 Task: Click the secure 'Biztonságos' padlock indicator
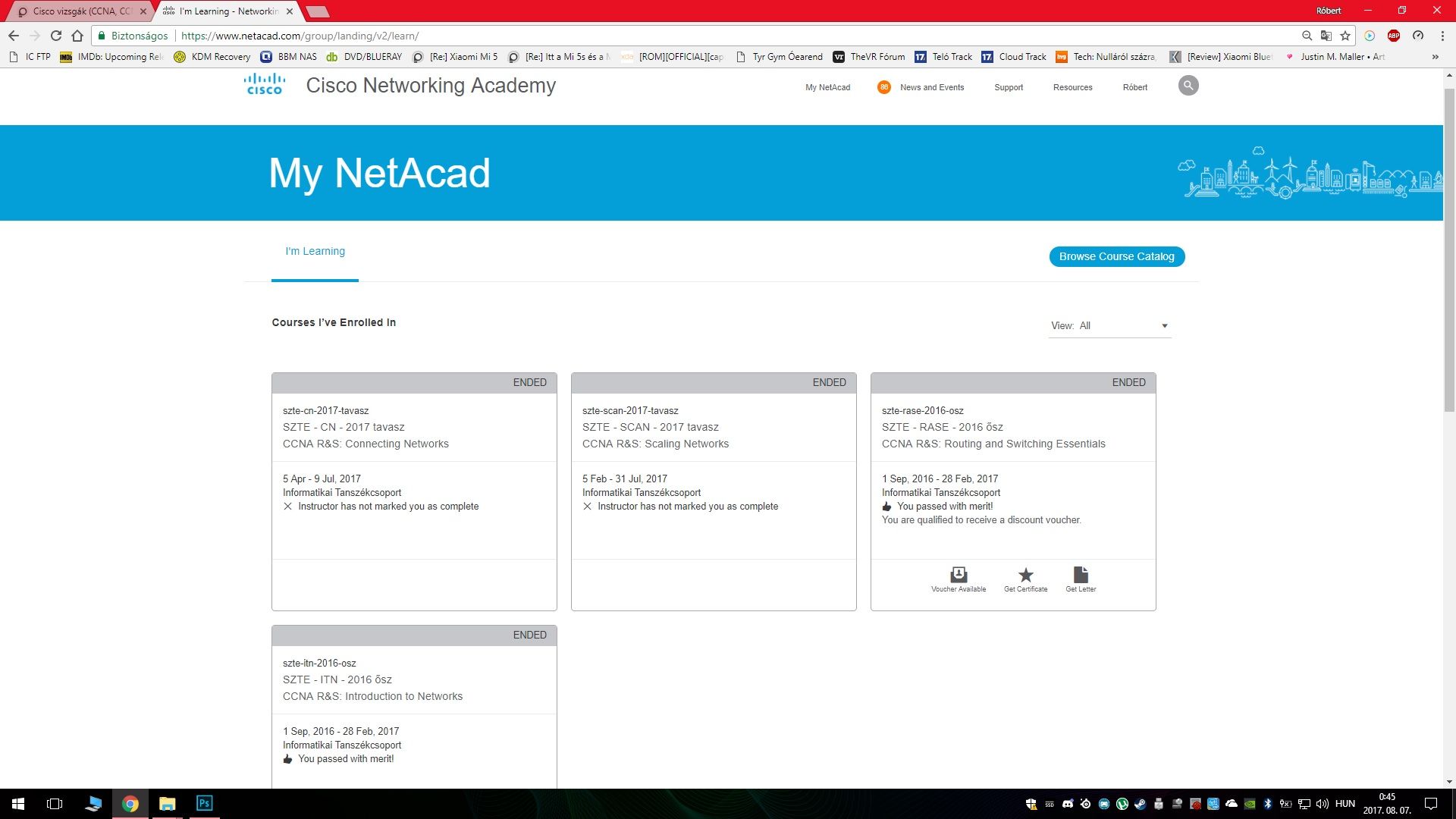[133, 36]
